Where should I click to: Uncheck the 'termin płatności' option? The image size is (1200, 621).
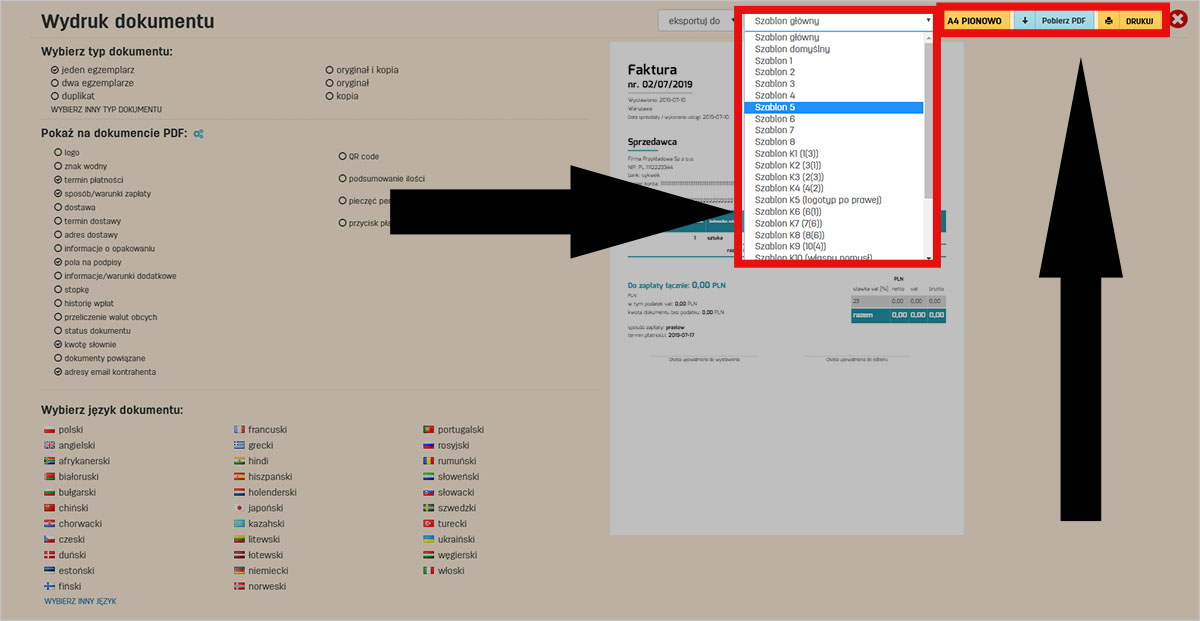tap(58, 180)
